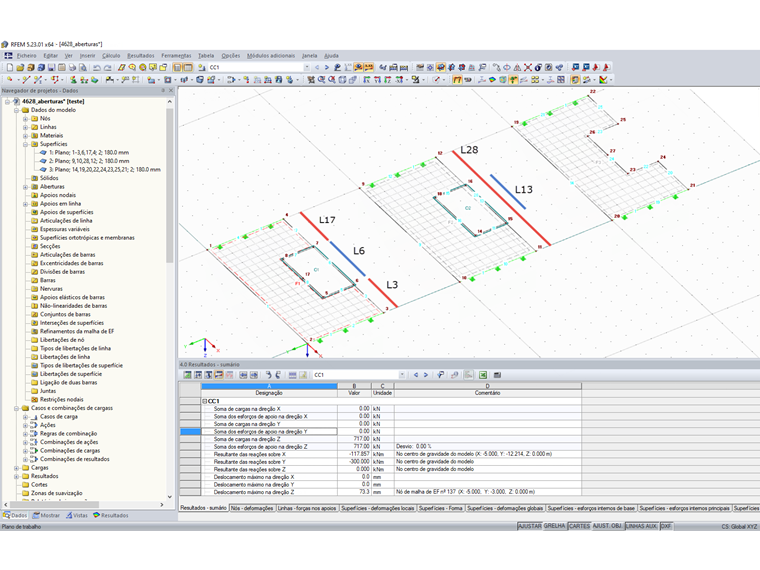Toggle GRELHA grid in status bar
Screen dimensions: 760x570
coord(554,526)
